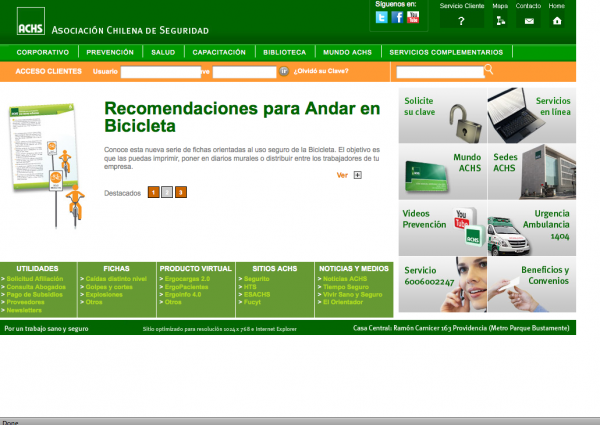Open the Beneficios y Convenios tile
This screenshot has height=425, width=600.
click(x=532, y=285)
